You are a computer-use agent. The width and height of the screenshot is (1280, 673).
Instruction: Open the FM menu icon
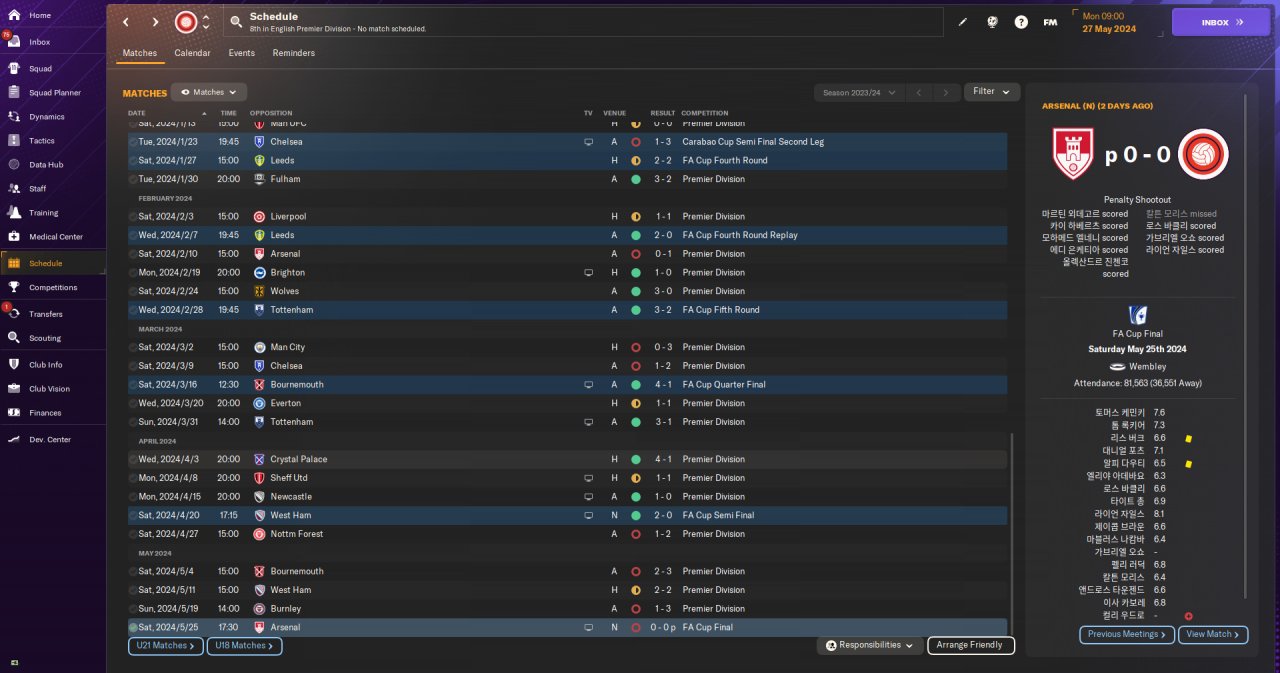1050,22
